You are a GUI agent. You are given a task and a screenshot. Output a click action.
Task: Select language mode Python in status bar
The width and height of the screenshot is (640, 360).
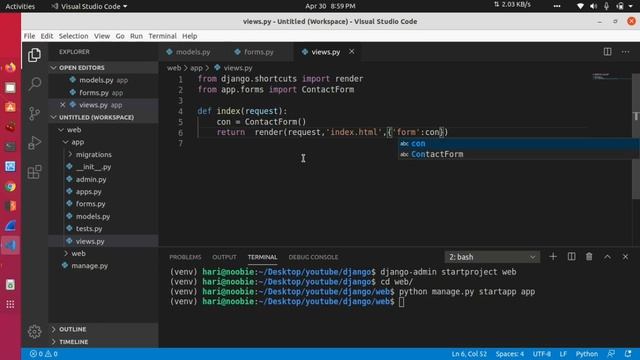click(587, 354)
